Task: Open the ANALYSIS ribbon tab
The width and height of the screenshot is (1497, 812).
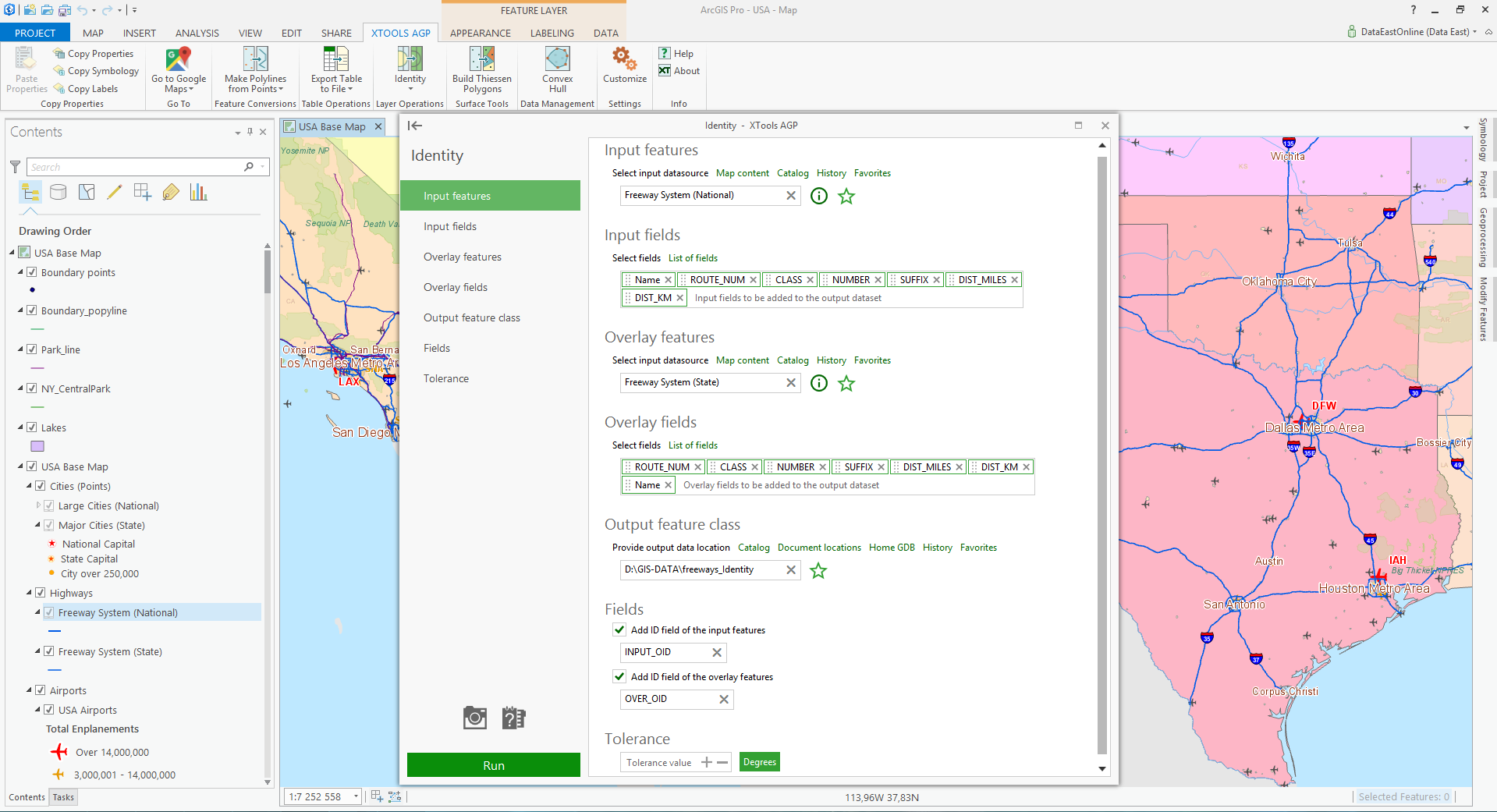Action: [197, 33]
